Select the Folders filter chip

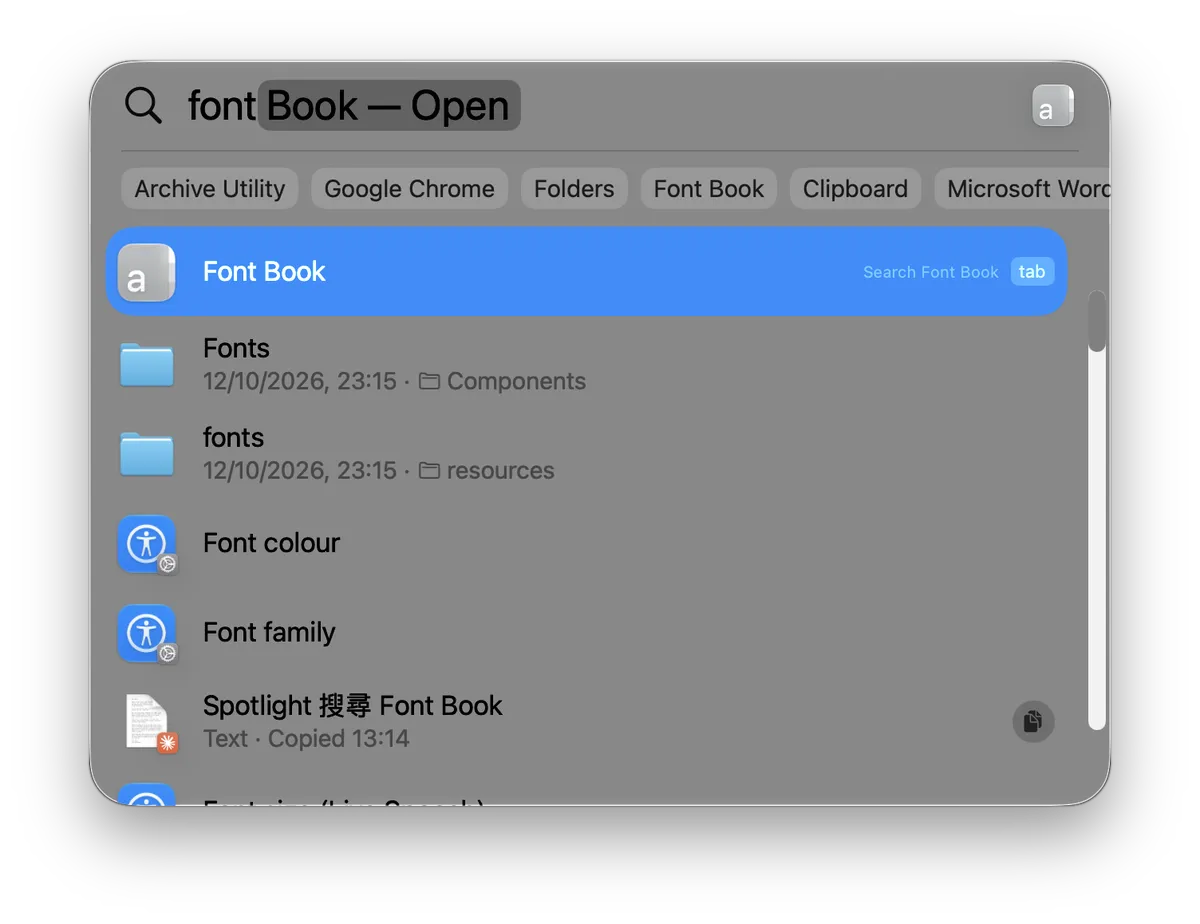click(574, 188)
